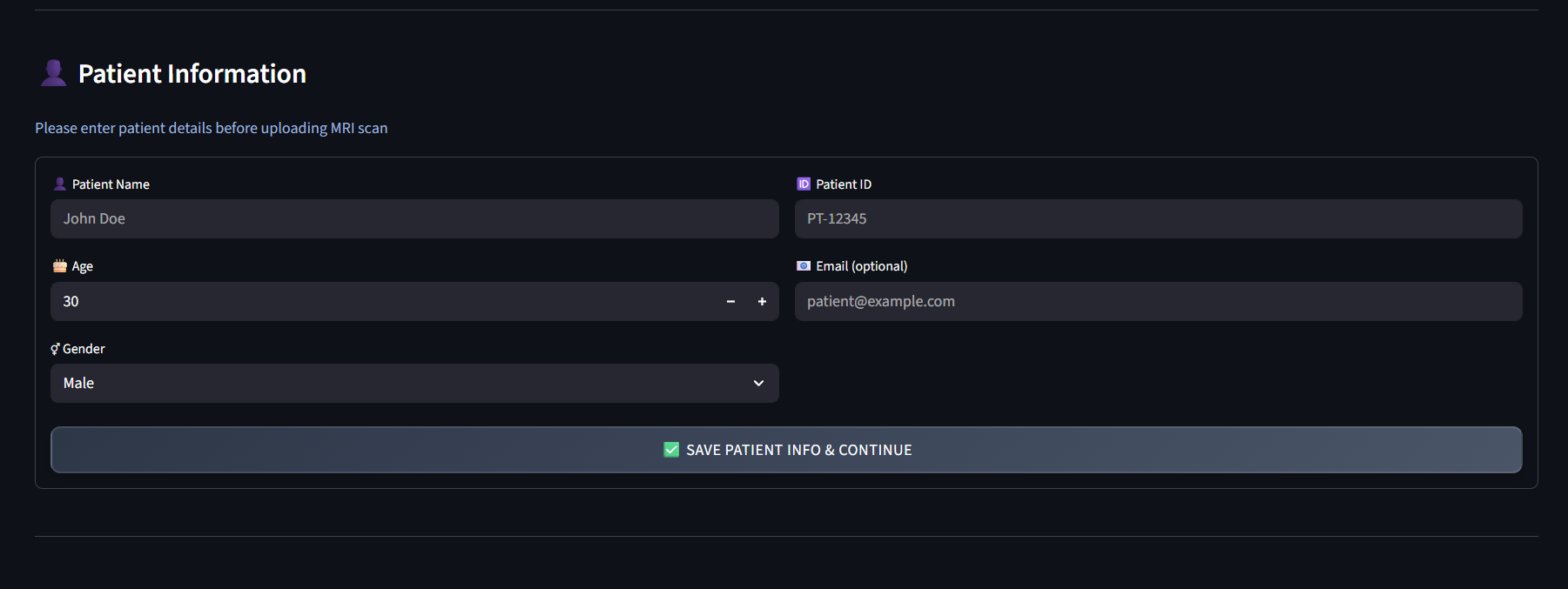Focus the Patient ID input field
This screenshot has width=1568, height=589.
[1158, 219]
